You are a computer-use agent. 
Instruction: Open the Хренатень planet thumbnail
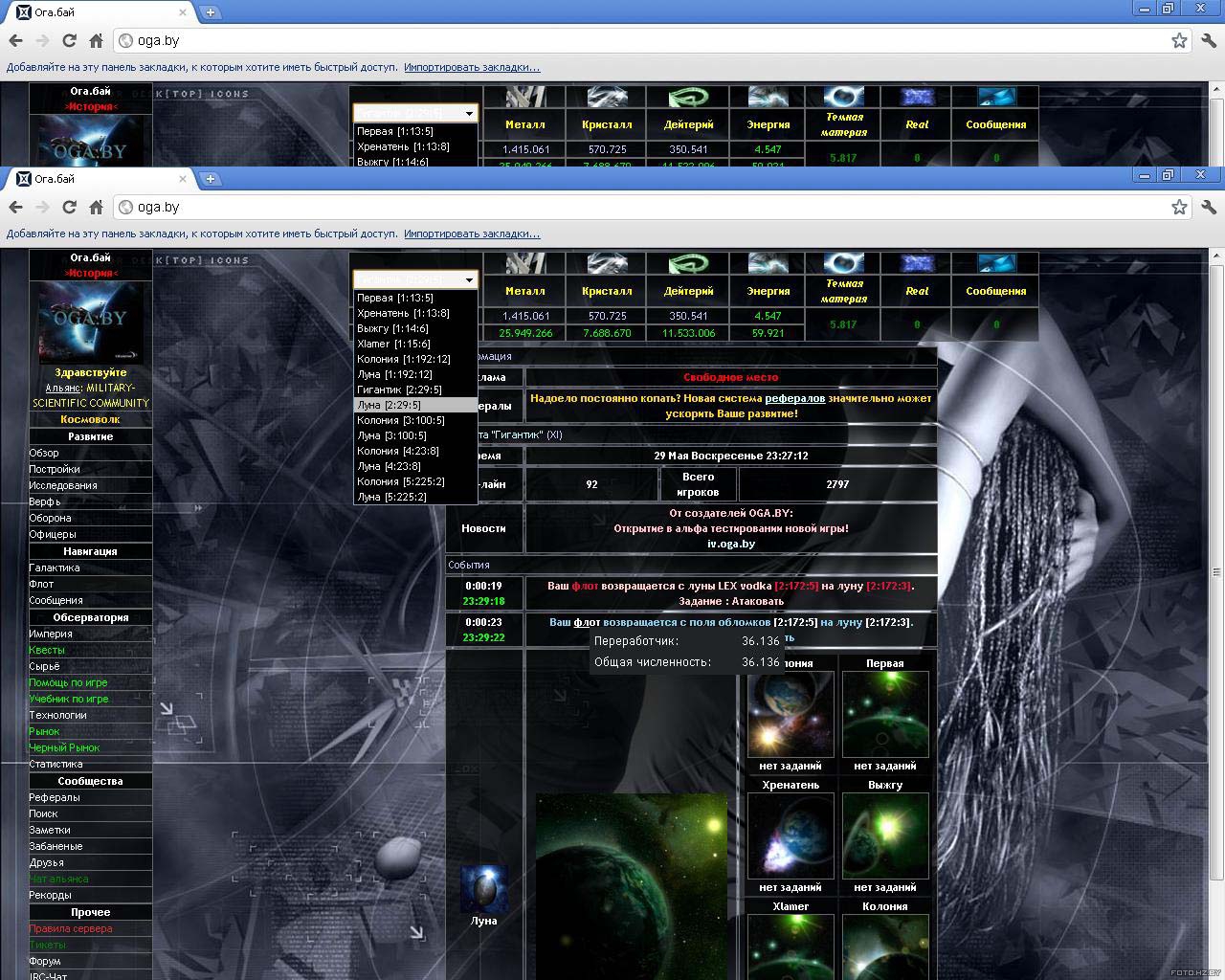point(791,835)
